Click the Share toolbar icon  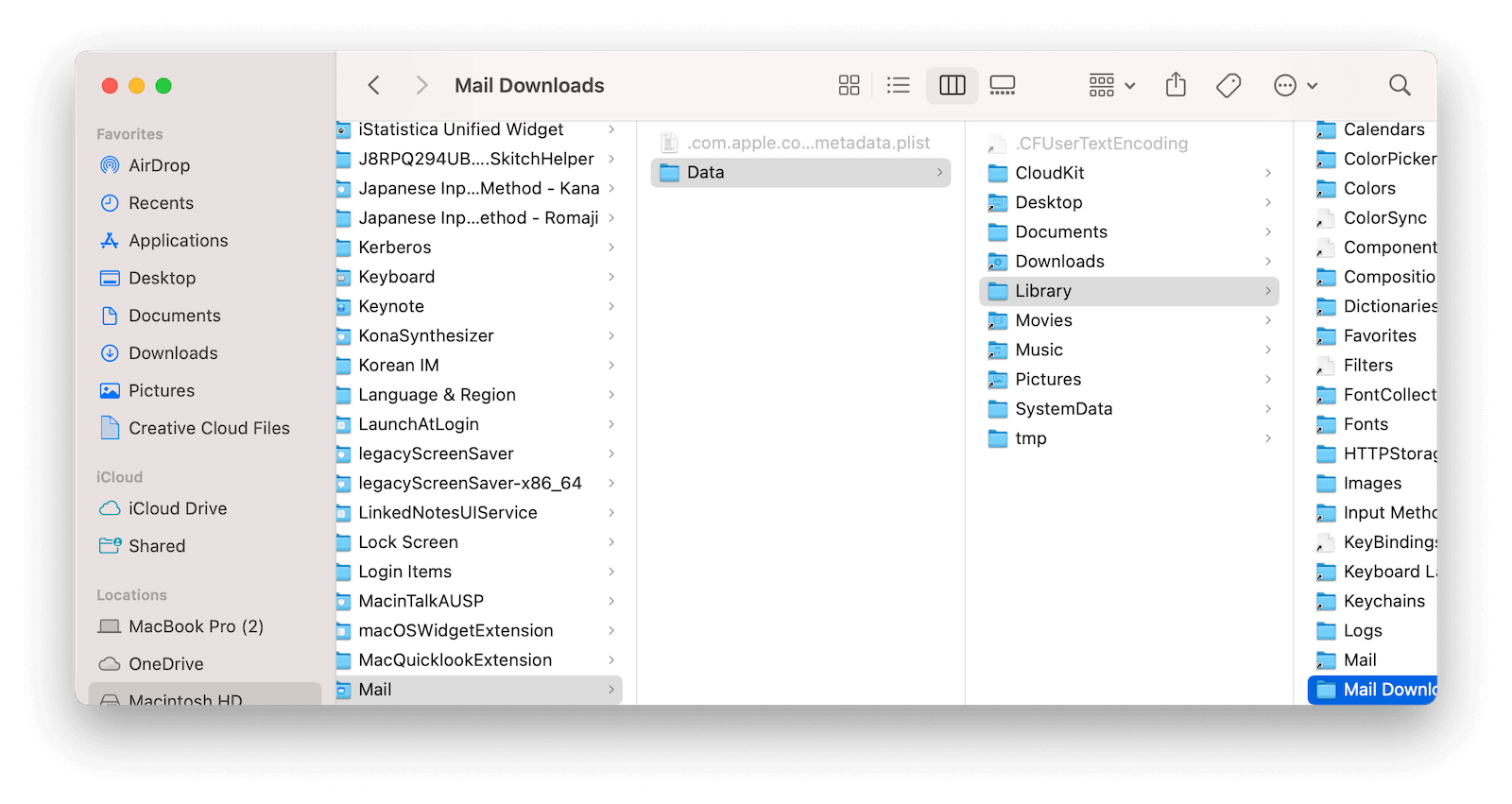coord(1176,85)
